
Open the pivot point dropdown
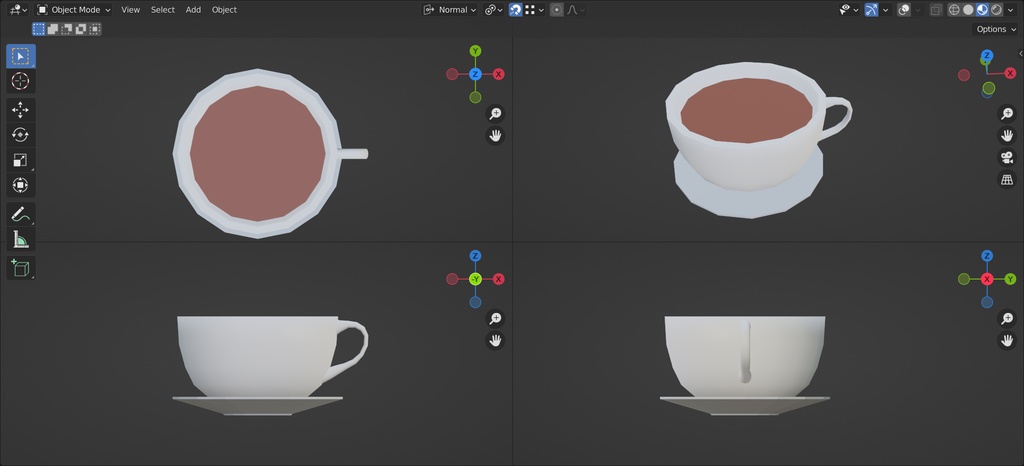[494, 10]
